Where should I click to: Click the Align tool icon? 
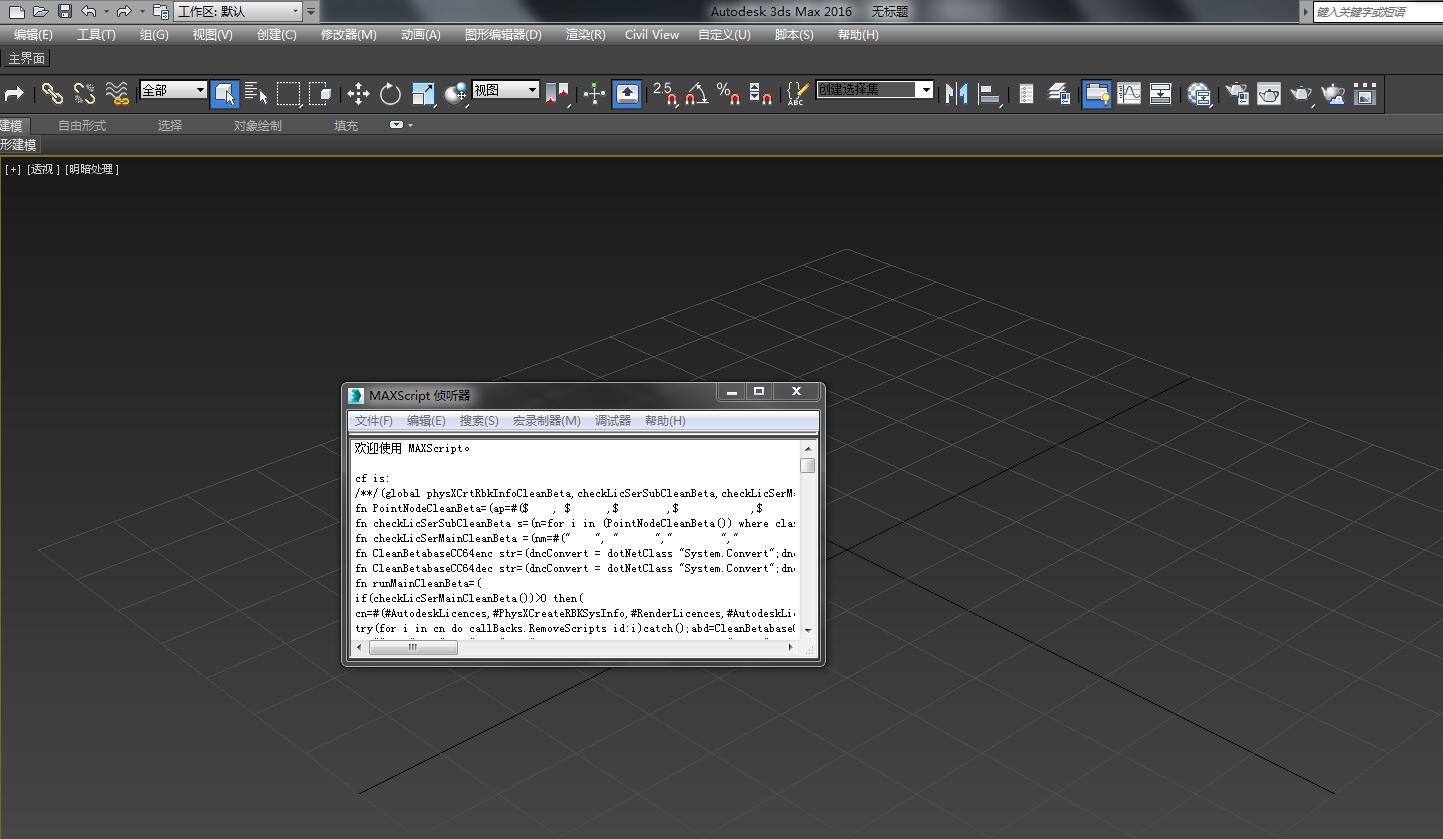[x=989, y=94]
